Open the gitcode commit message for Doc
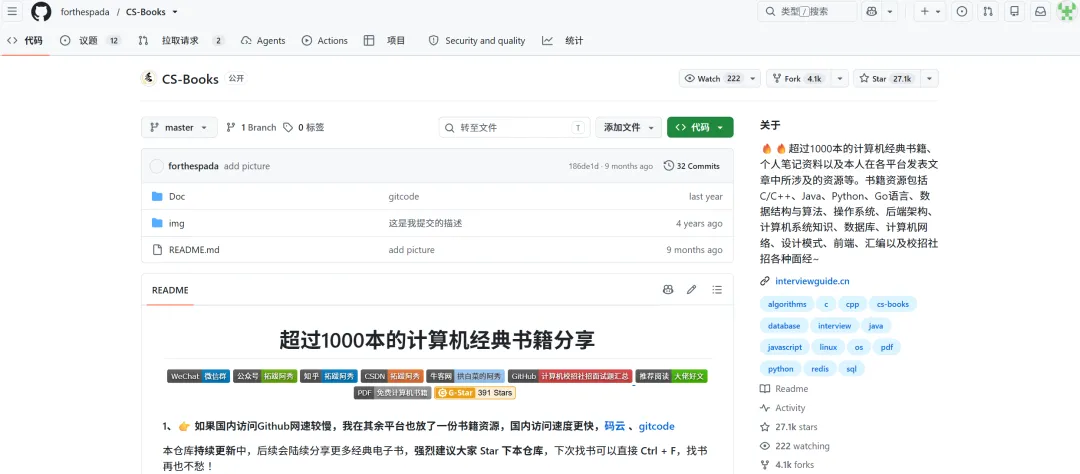This screenshot has width=1080, height=474. pyautogui.click(x=404, y=196)
